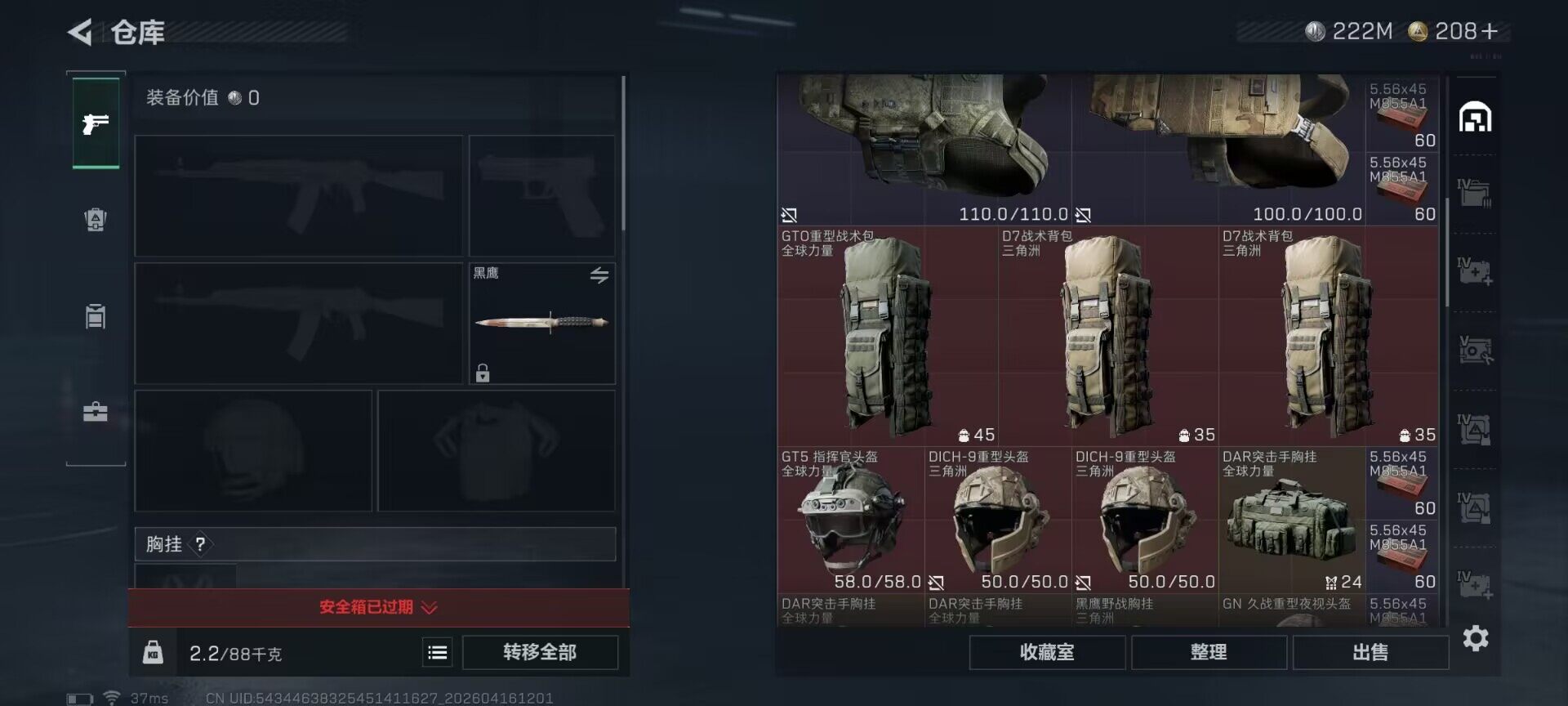Open the briefcase category icon
The height and width of the screenshot is (706, 1568).
(96, 411)
